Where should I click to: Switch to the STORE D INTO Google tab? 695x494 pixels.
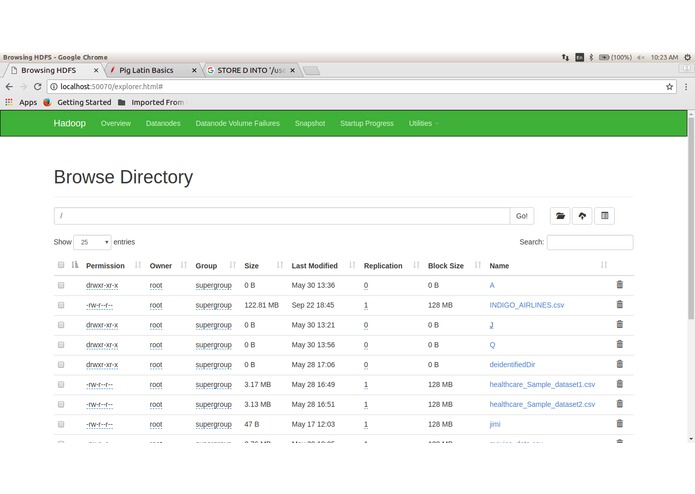250,70
